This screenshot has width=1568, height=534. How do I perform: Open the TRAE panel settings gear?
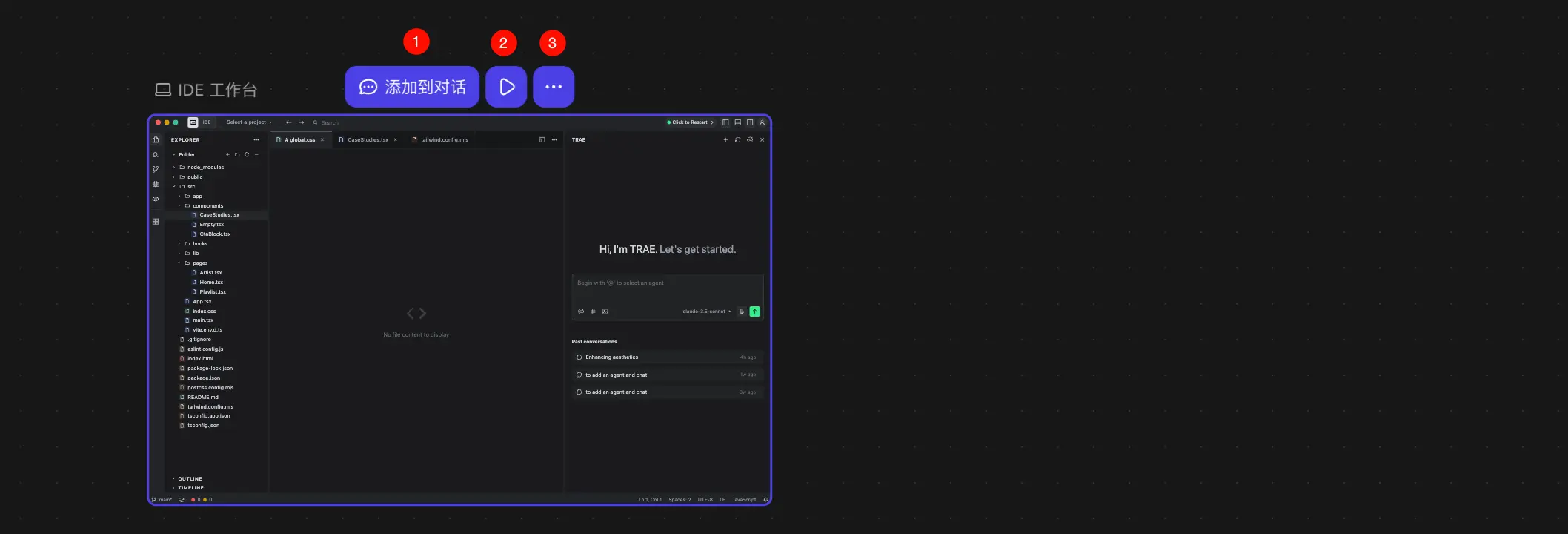(x=750, y=139)
